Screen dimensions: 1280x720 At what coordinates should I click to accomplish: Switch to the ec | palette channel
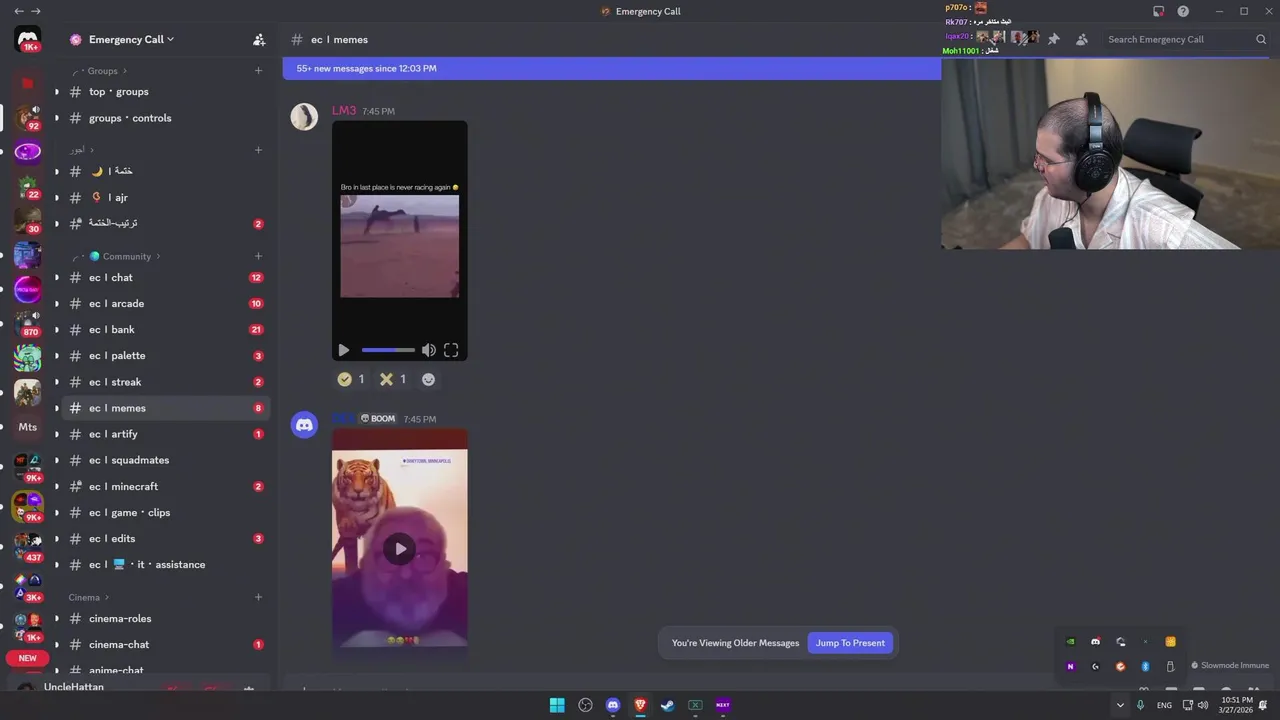[x=166, y=355]
